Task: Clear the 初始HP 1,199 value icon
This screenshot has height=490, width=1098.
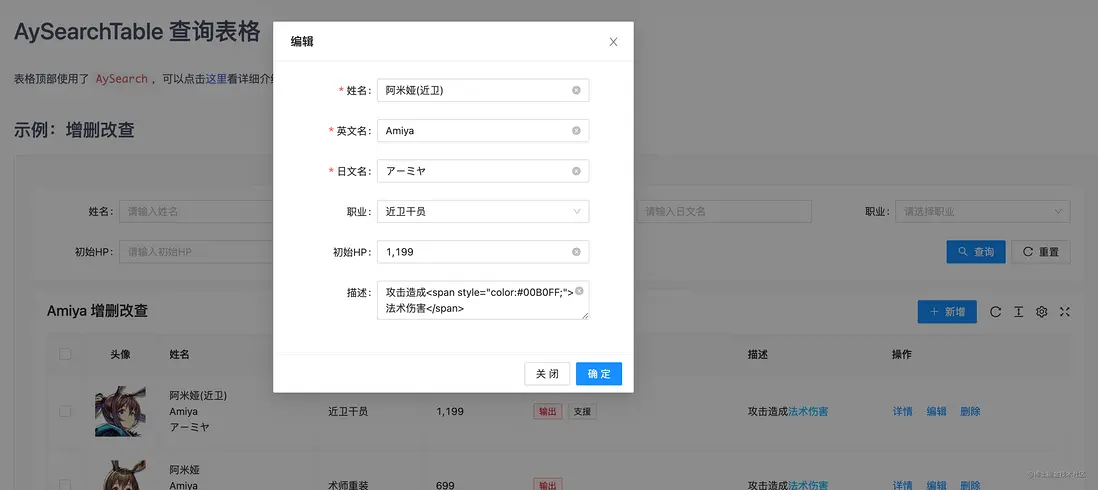Action: coord(576,252)
